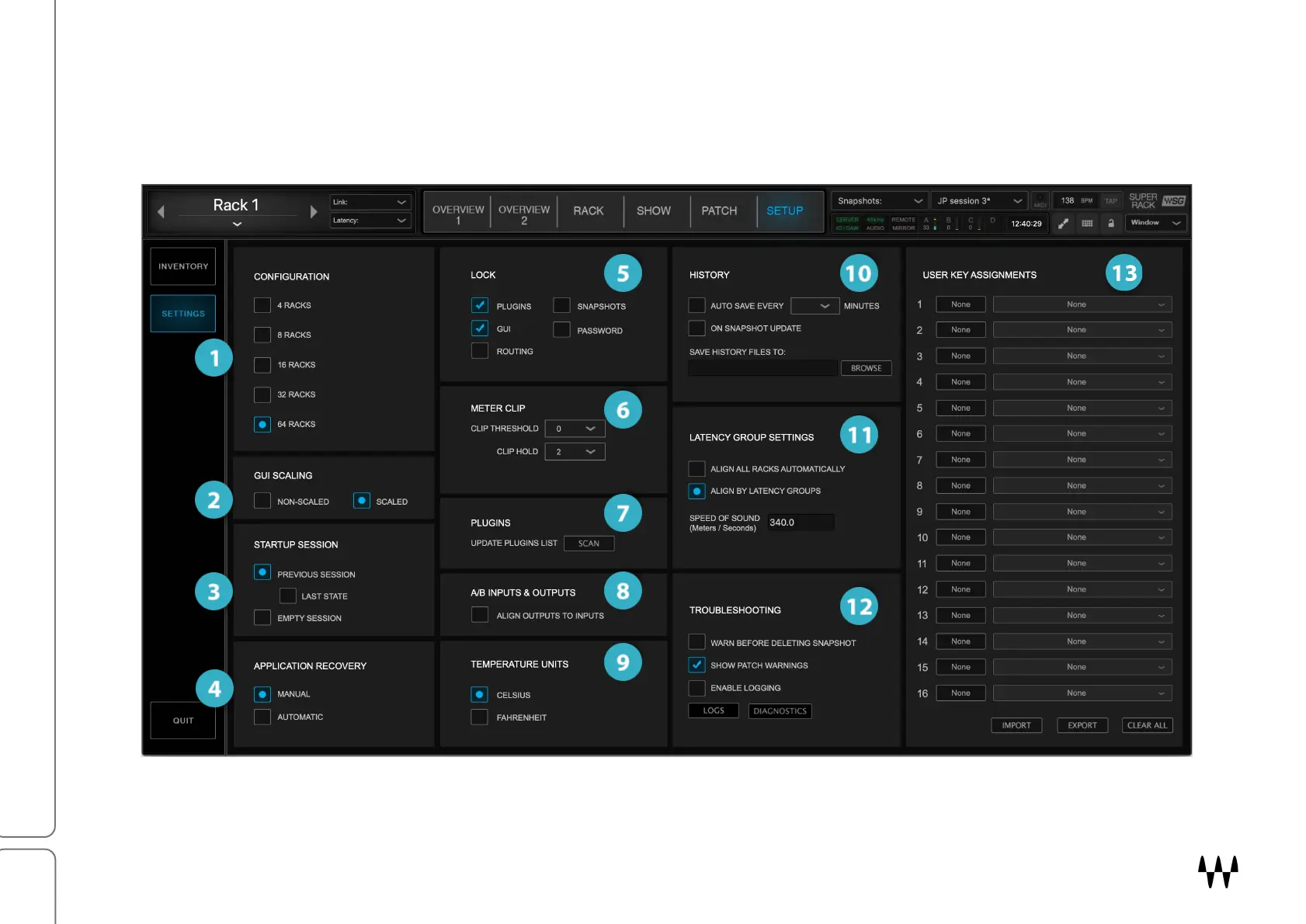This screenshot has height=924, width=1306.
Task: Select Align by Latency Groups
Action: 697,491
